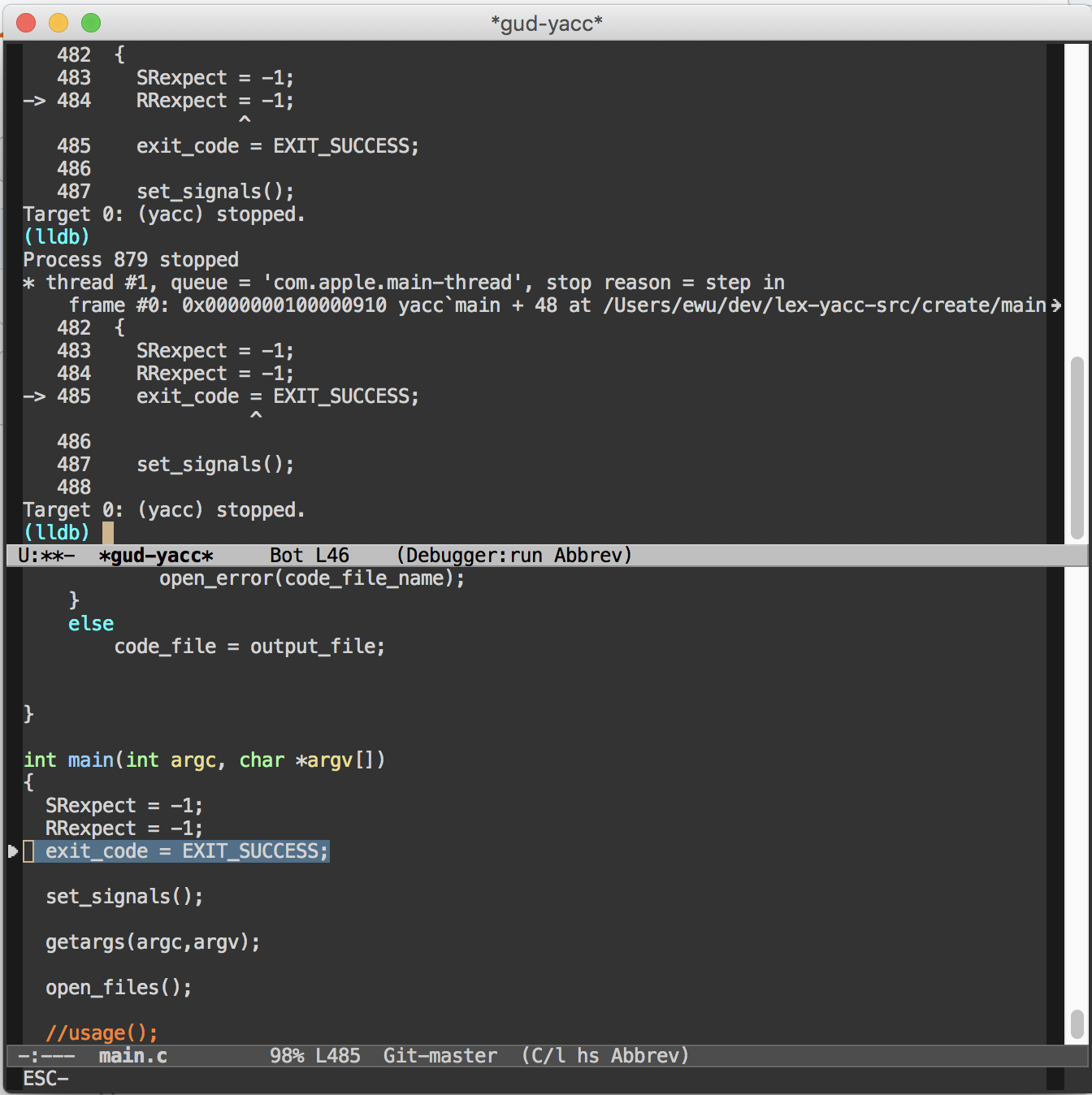Click the gud-yacc window close button
Screen dimensions: 1092x1095
tap(26, 23)
